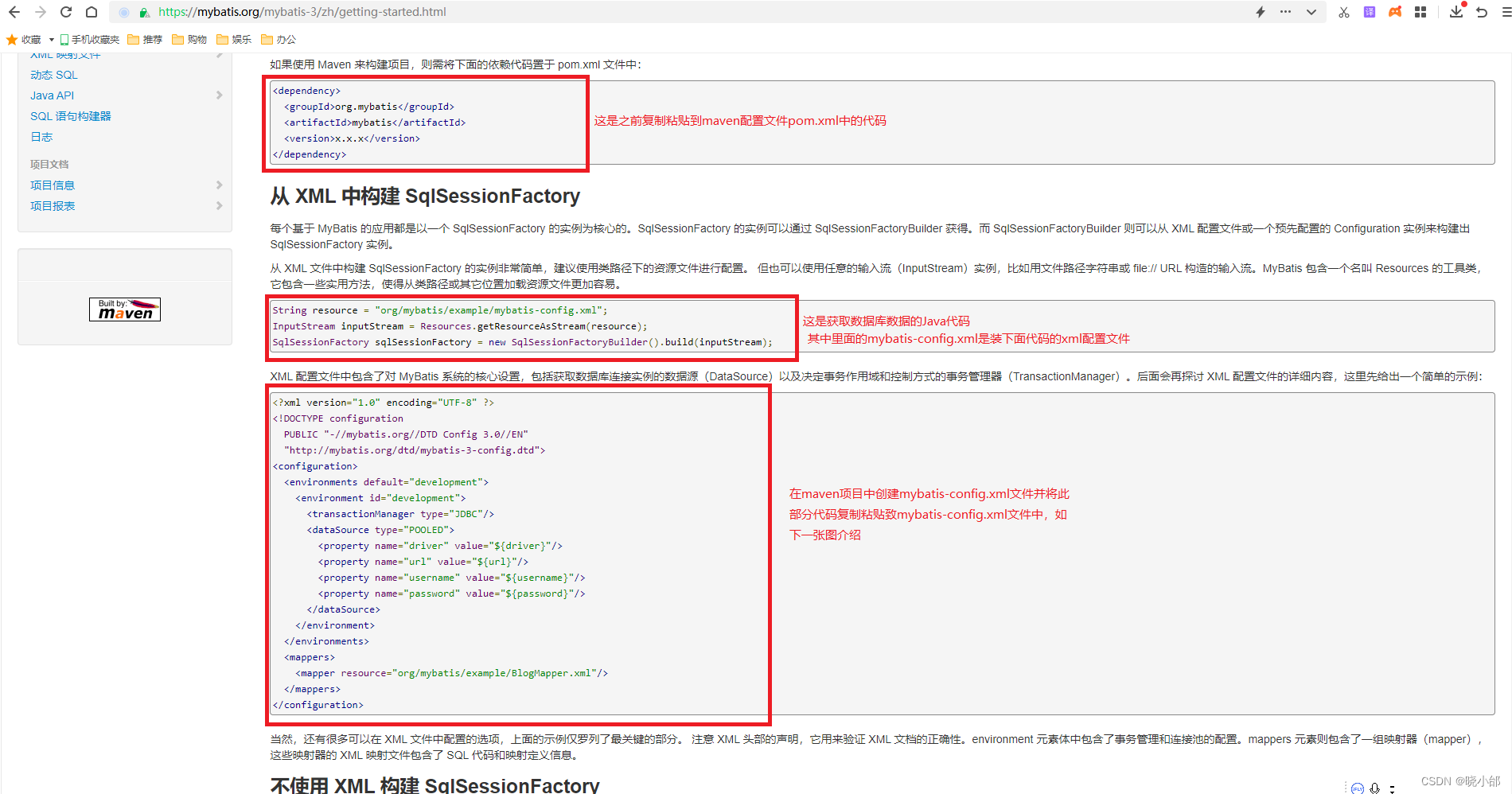Open the browser home page icon
Viewport: 1512px width, 794px height.
[x=92, y=12]
